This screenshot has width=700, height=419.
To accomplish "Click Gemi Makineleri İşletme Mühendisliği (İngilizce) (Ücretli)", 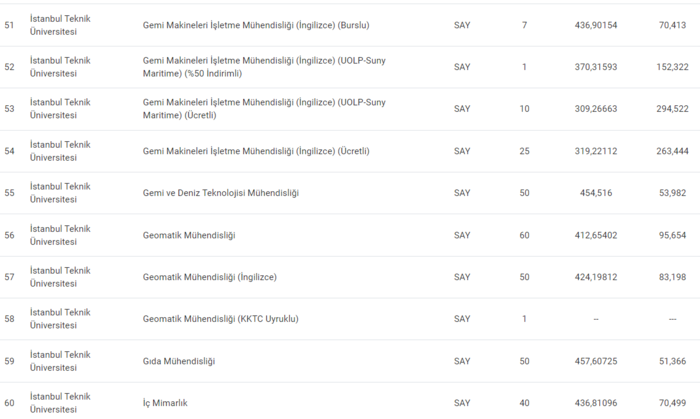I will 256,151.
